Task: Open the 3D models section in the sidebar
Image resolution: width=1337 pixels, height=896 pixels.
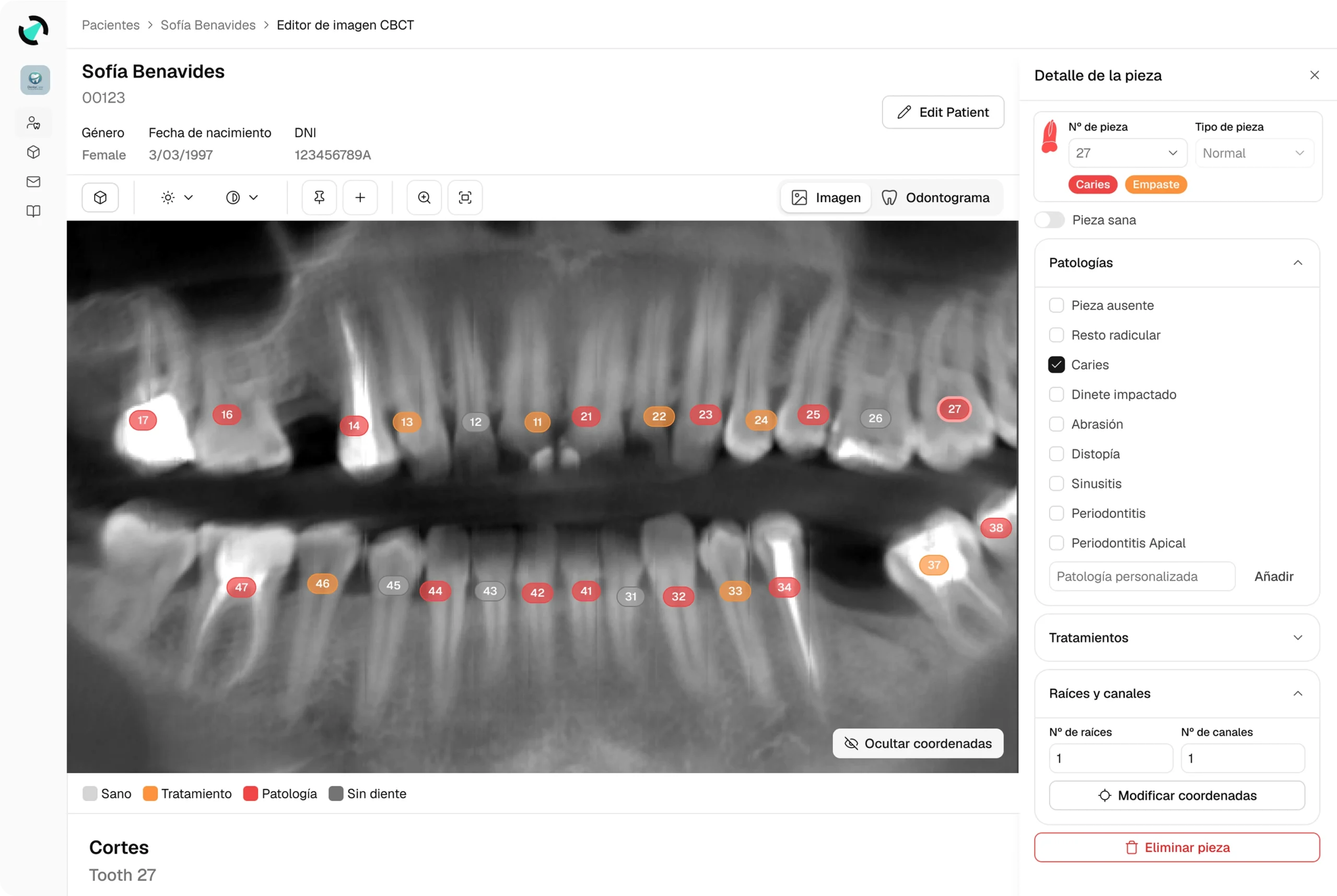Action: point(32,152)
